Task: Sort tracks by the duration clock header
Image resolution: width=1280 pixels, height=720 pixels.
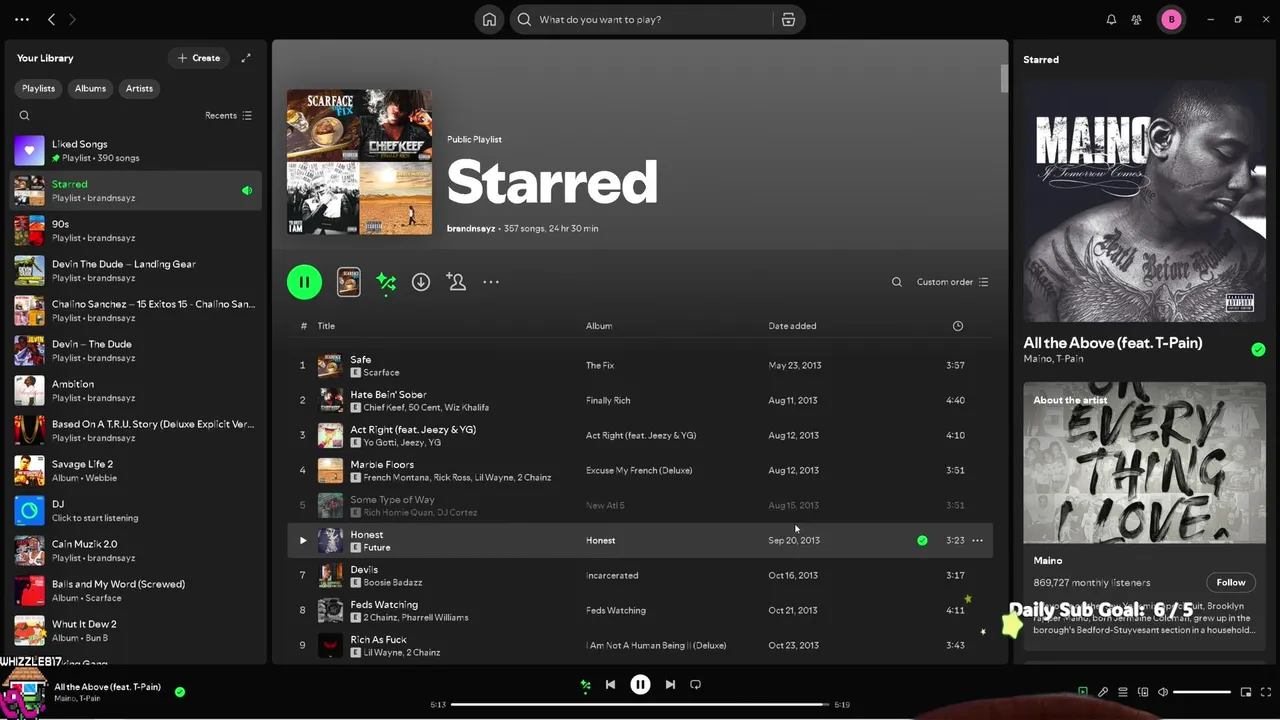Action: (958, 326)
